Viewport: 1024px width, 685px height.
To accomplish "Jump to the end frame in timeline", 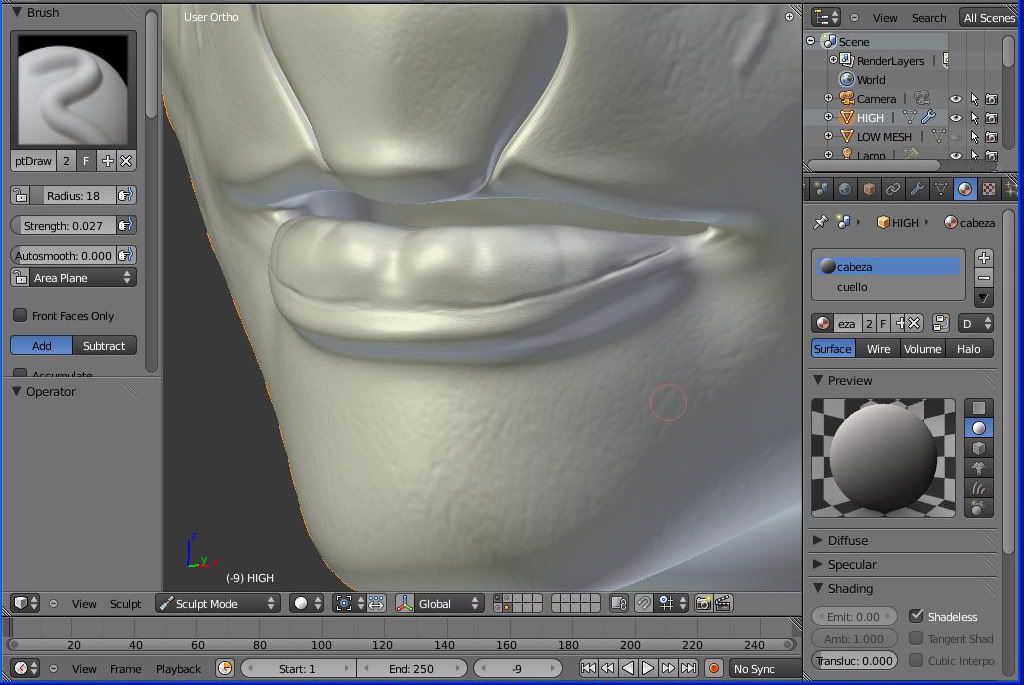I will click(686, 668).
